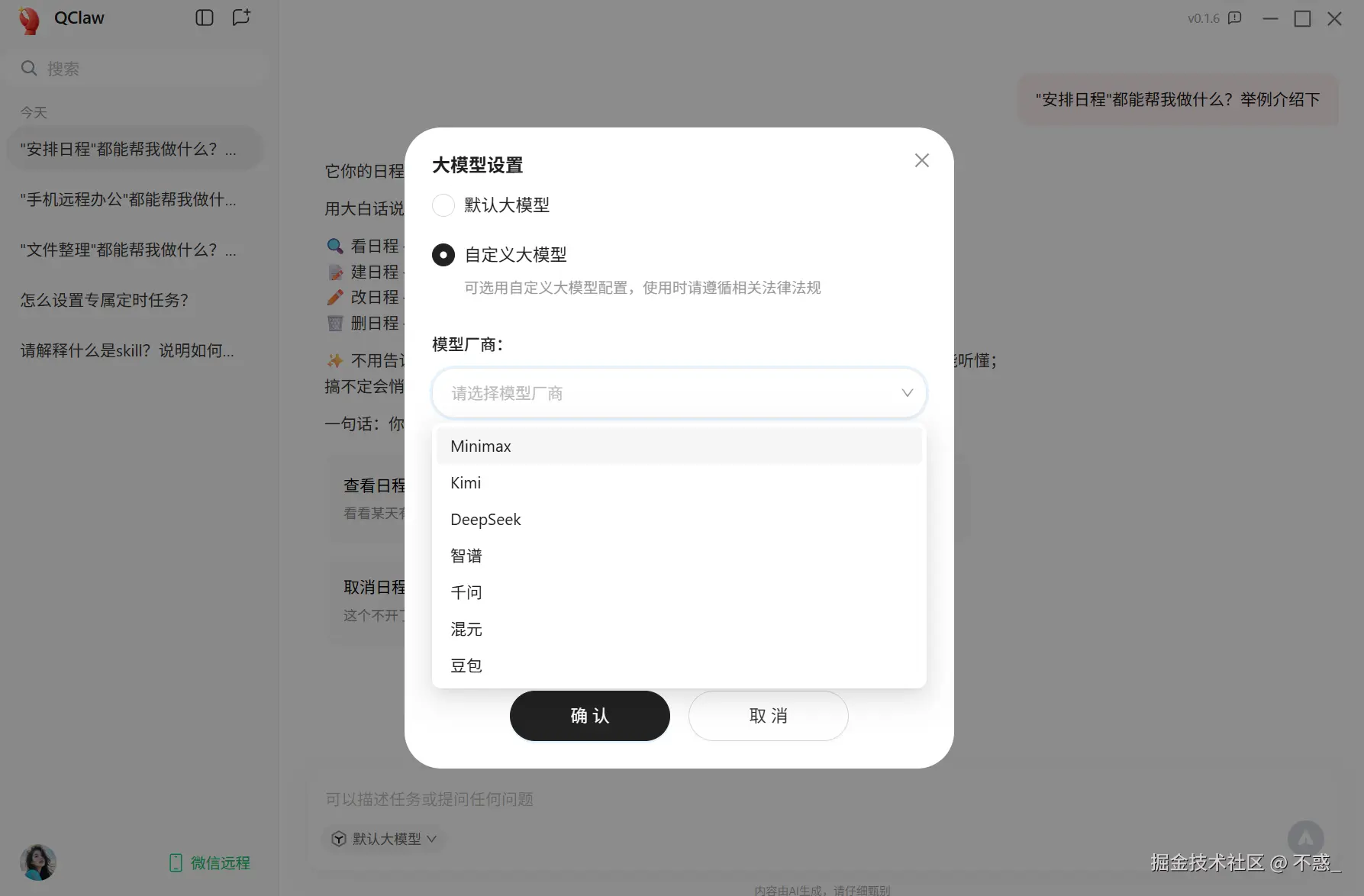Click the phone icon beside 微信远程
Viewport: 1364px width, 896px height.
pos(176,862)
